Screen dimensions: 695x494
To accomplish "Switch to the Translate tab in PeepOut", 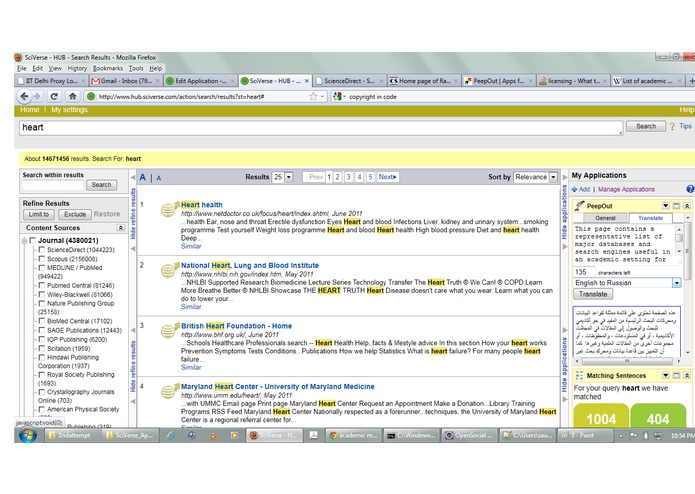I will tap(650, 218).
